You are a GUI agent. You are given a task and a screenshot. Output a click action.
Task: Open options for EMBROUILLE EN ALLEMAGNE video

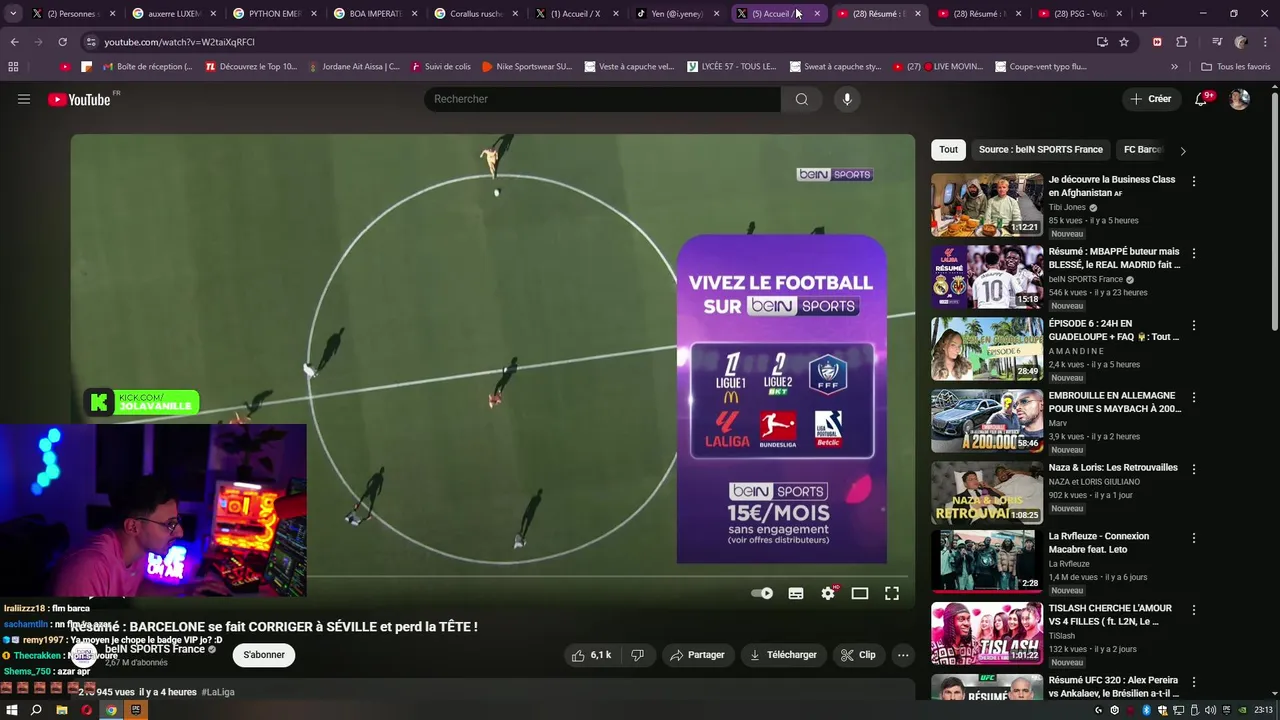pyautogui.click(x=1193, y=398)
